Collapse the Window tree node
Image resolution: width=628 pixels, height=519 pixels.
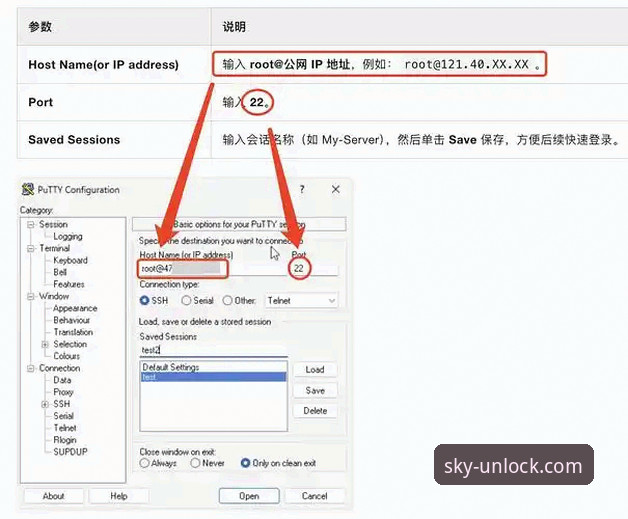pos(30,296)
